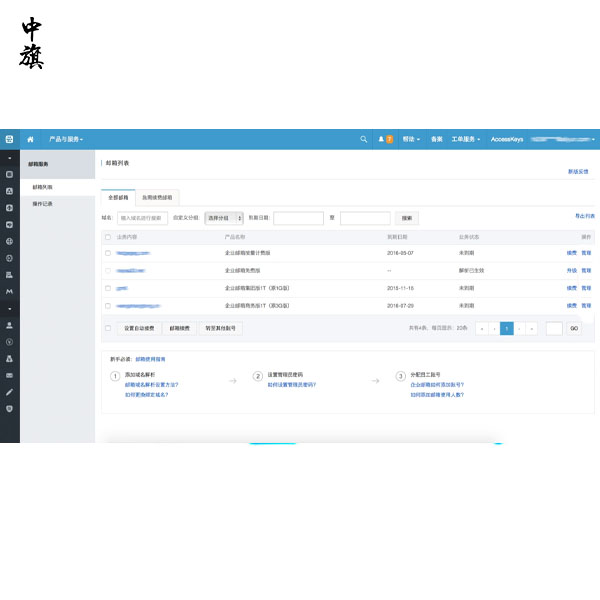This screenshot has height=600, width=600.
Task: Click the 域名 search input field
Action: [142, 217]
